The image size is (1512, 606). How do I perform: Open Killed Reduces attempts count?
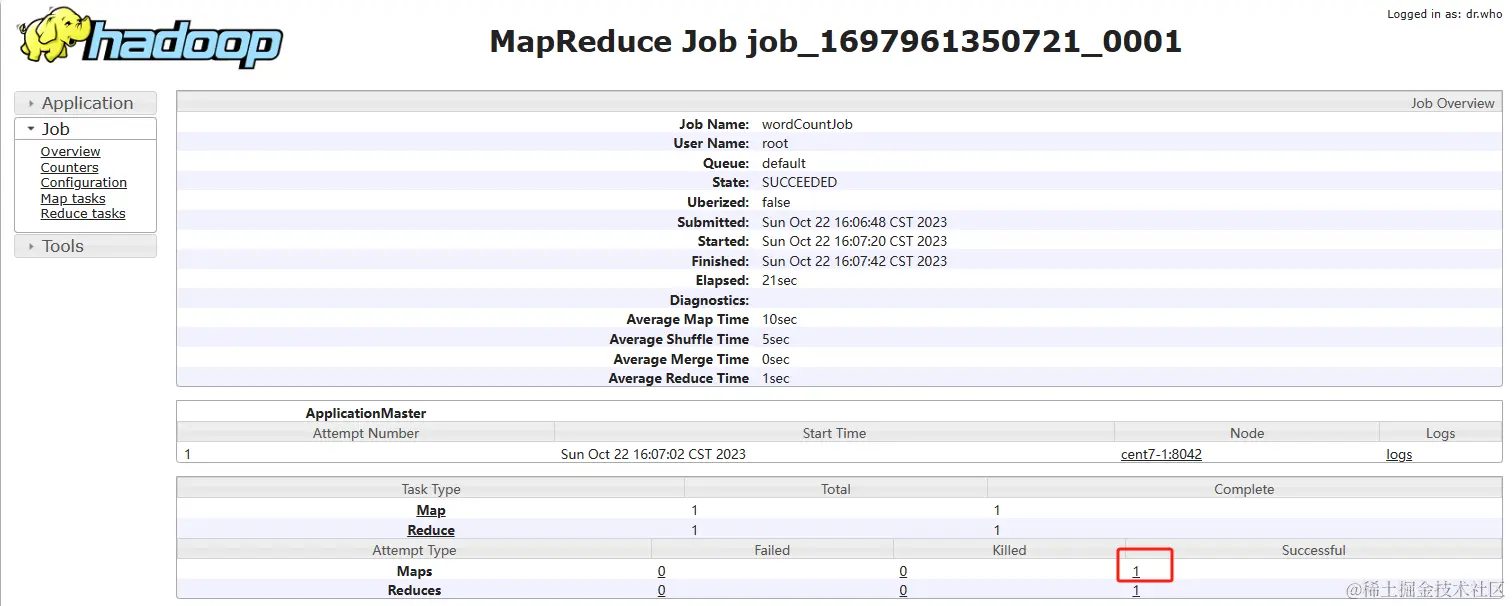[x=903, y=591]
